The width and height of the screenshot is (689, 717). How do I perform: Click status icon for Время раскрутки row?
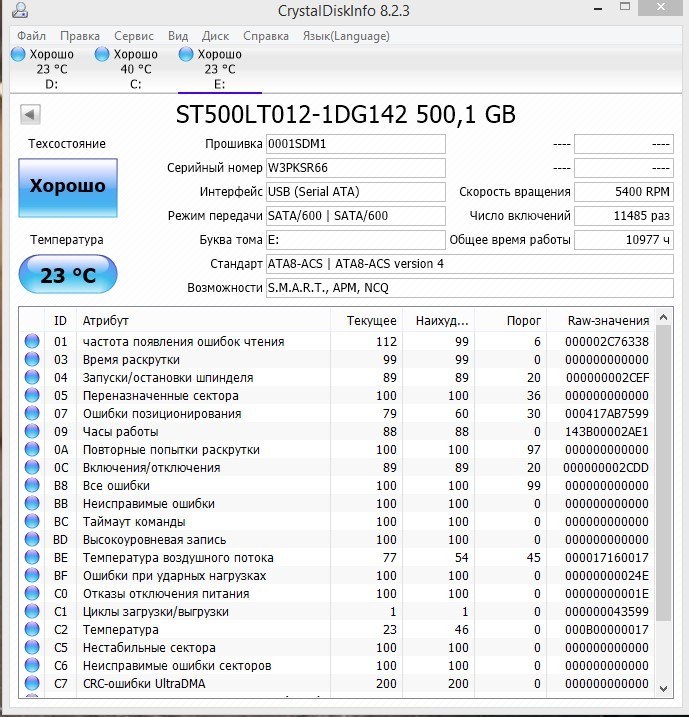pyautogui.click(x=32, y=359)
